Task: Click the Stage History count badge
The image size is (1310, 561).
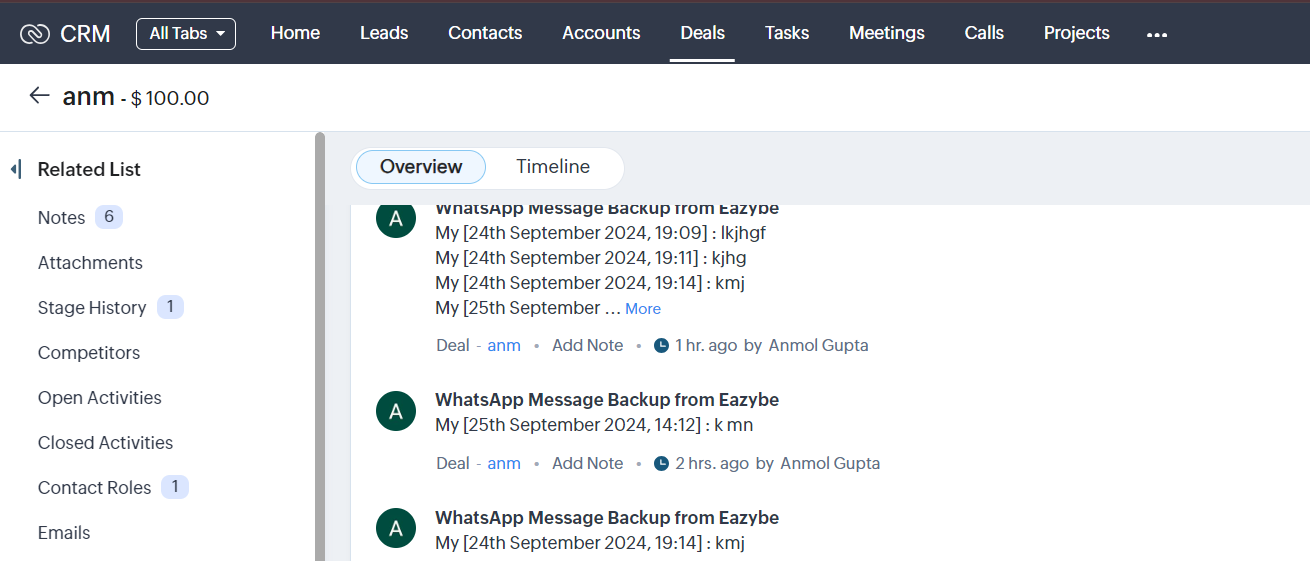Action: click(170, 307)
